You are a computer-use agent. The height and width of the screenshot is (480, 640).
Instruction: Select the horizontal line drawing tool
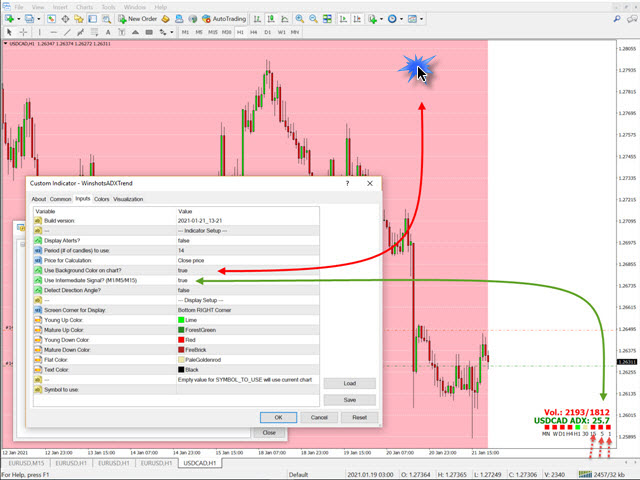tap(53, 32)
